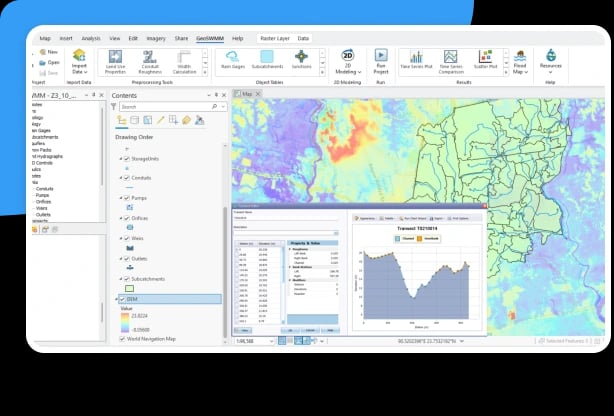Screen dimensions: 614x416
Task: Click Open in the Project group
Action: coord(49,61)
